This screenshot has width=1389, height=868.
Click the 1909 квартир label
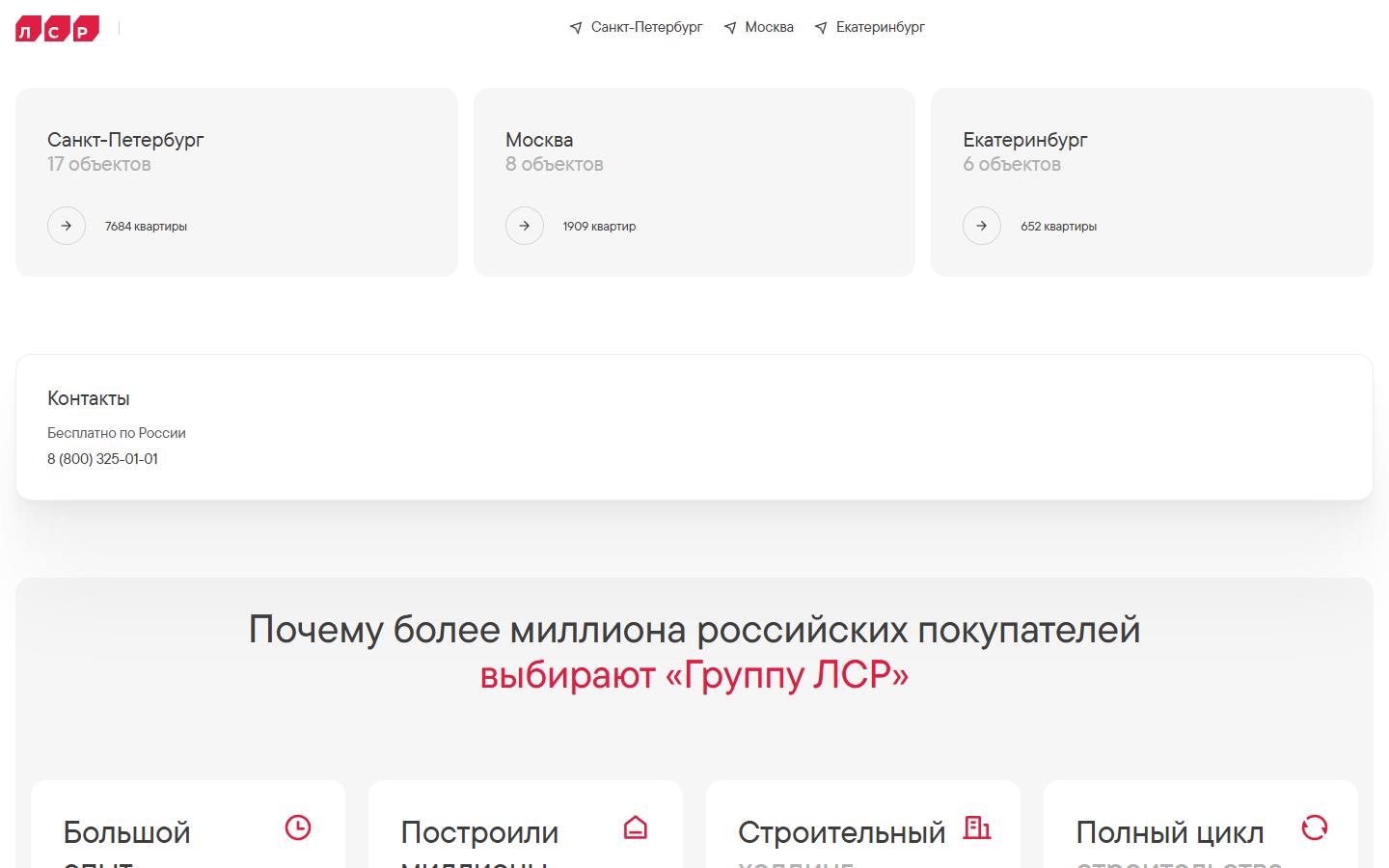pyautogui.click(x=599, y=227)
